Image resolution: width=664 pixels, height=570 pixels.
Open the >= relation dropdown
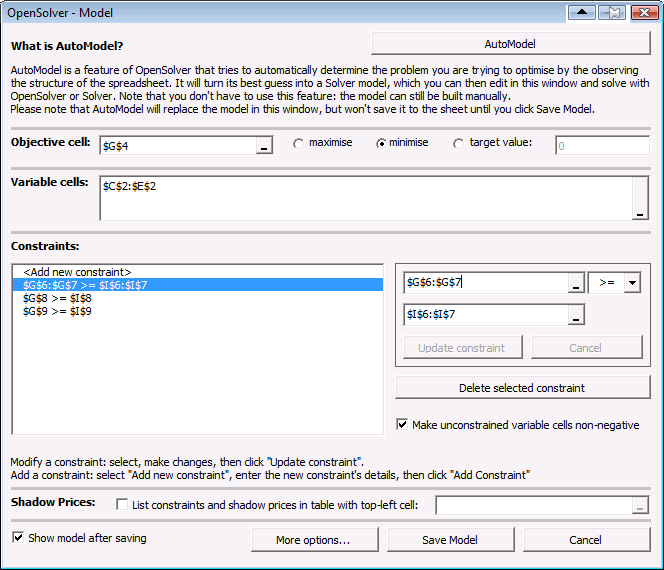click(632, 283)
